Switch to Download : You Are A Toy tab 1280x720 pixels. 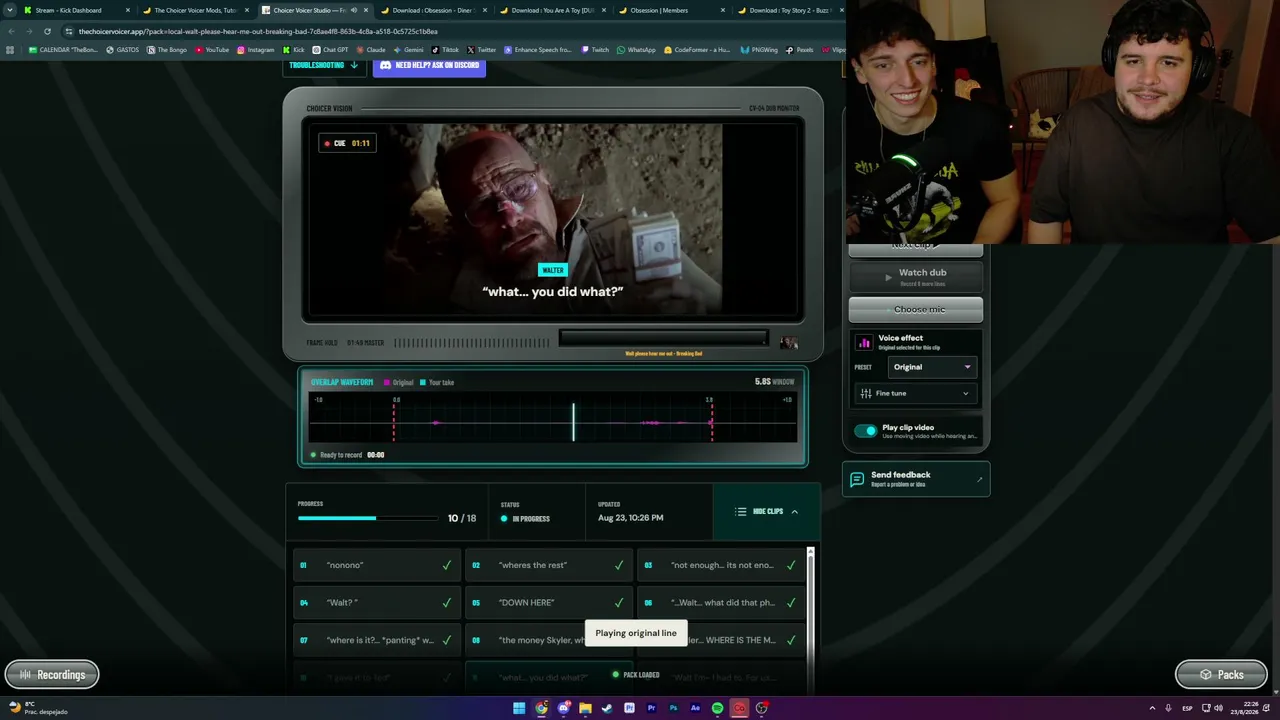click(552, 10)
